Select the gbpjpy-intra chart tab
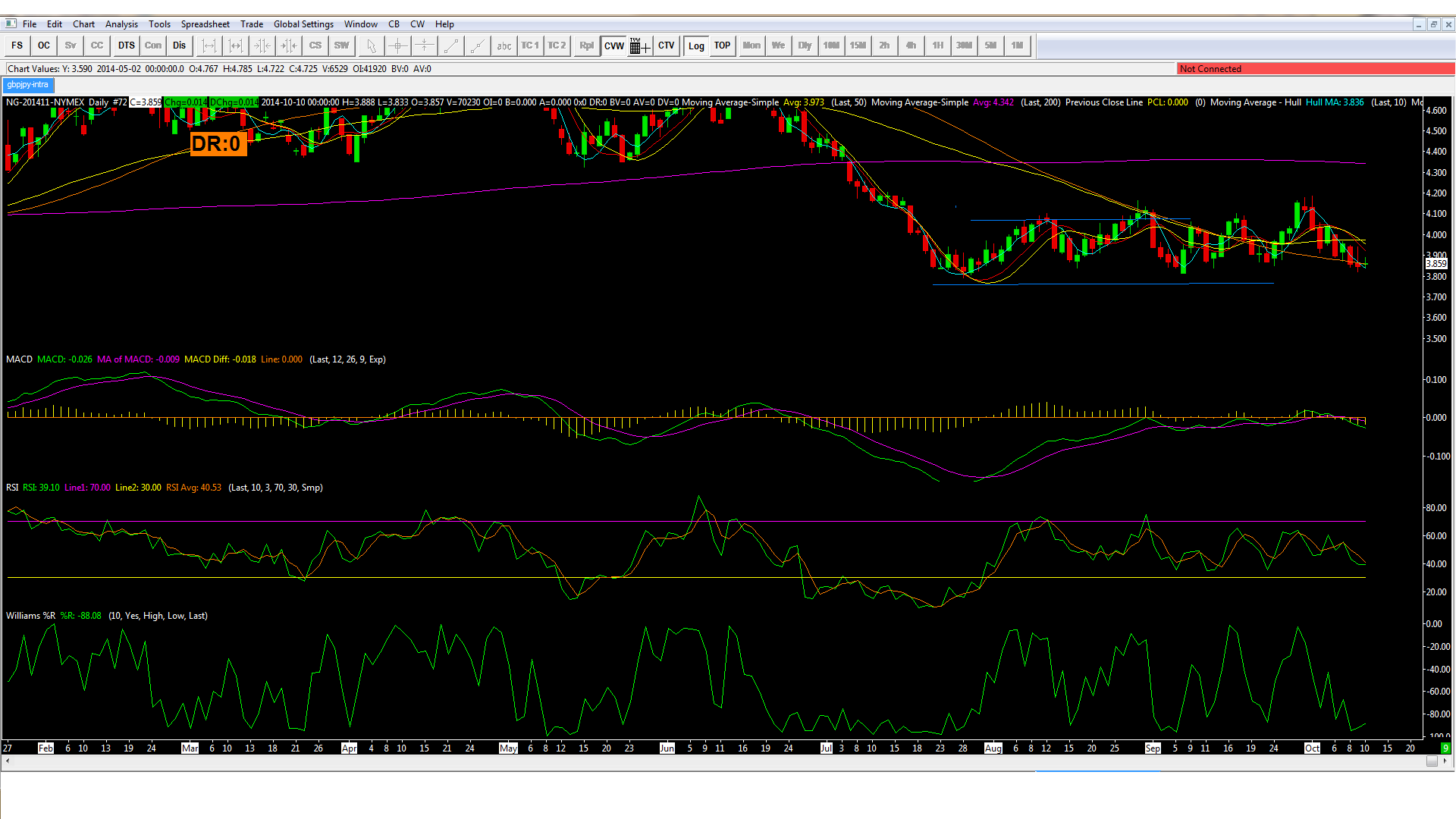Viewport: 1456px width, 819px height. click(27, 85)
